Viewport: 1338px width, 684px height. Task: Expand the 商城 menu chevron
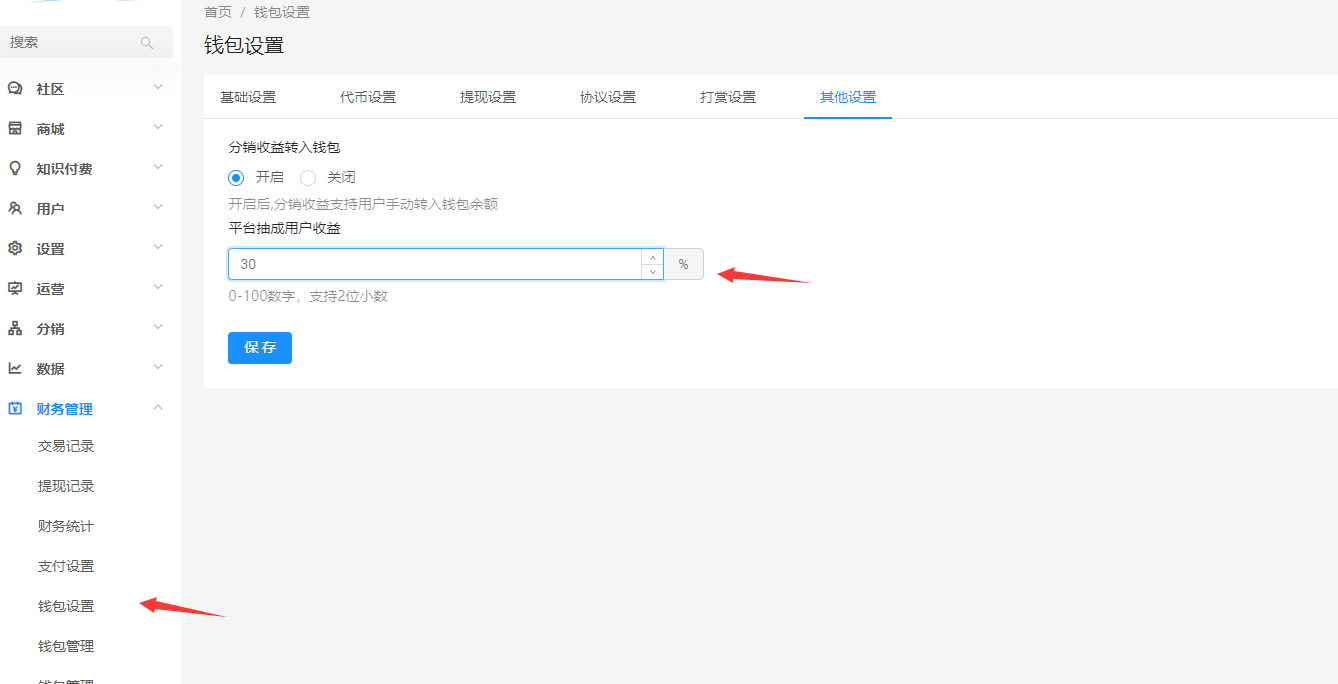click(158, 128)
